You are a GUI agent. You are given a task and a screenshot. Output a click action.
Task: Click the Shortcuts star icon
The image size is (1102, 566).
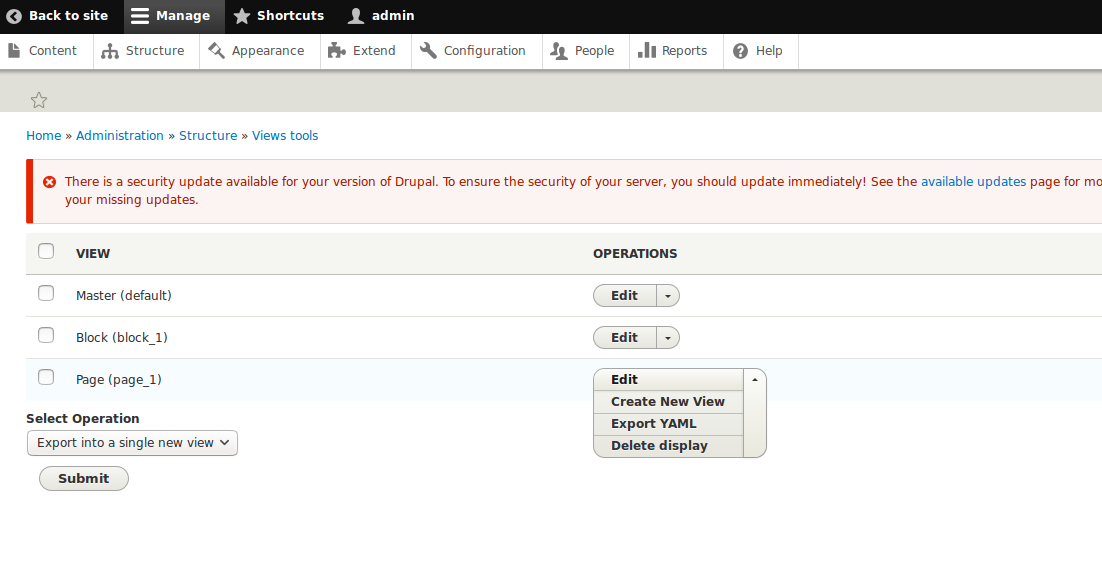point(242,16)
